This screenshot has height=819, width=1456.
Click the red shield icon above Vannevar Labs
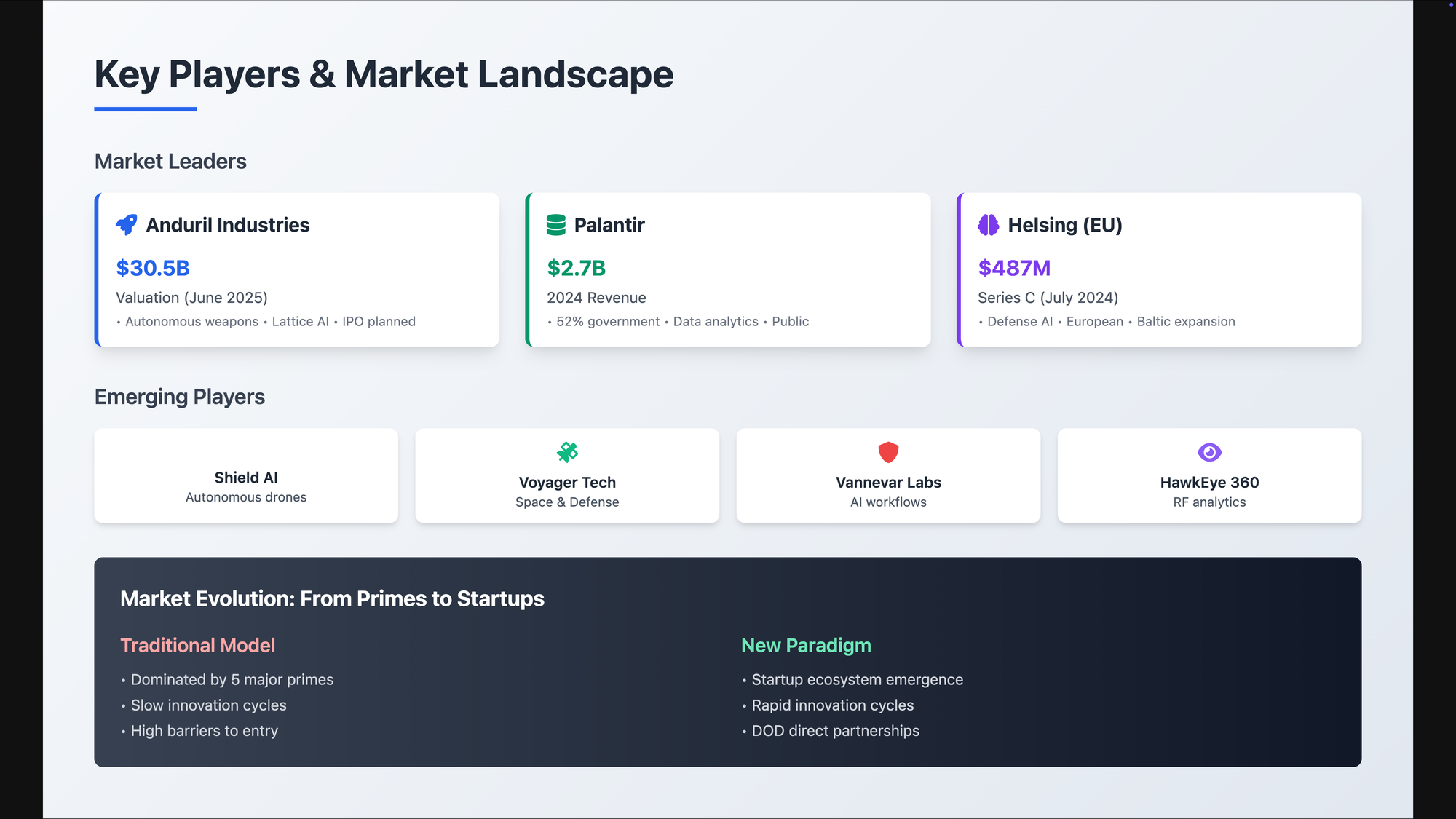[x=888, y=452]
